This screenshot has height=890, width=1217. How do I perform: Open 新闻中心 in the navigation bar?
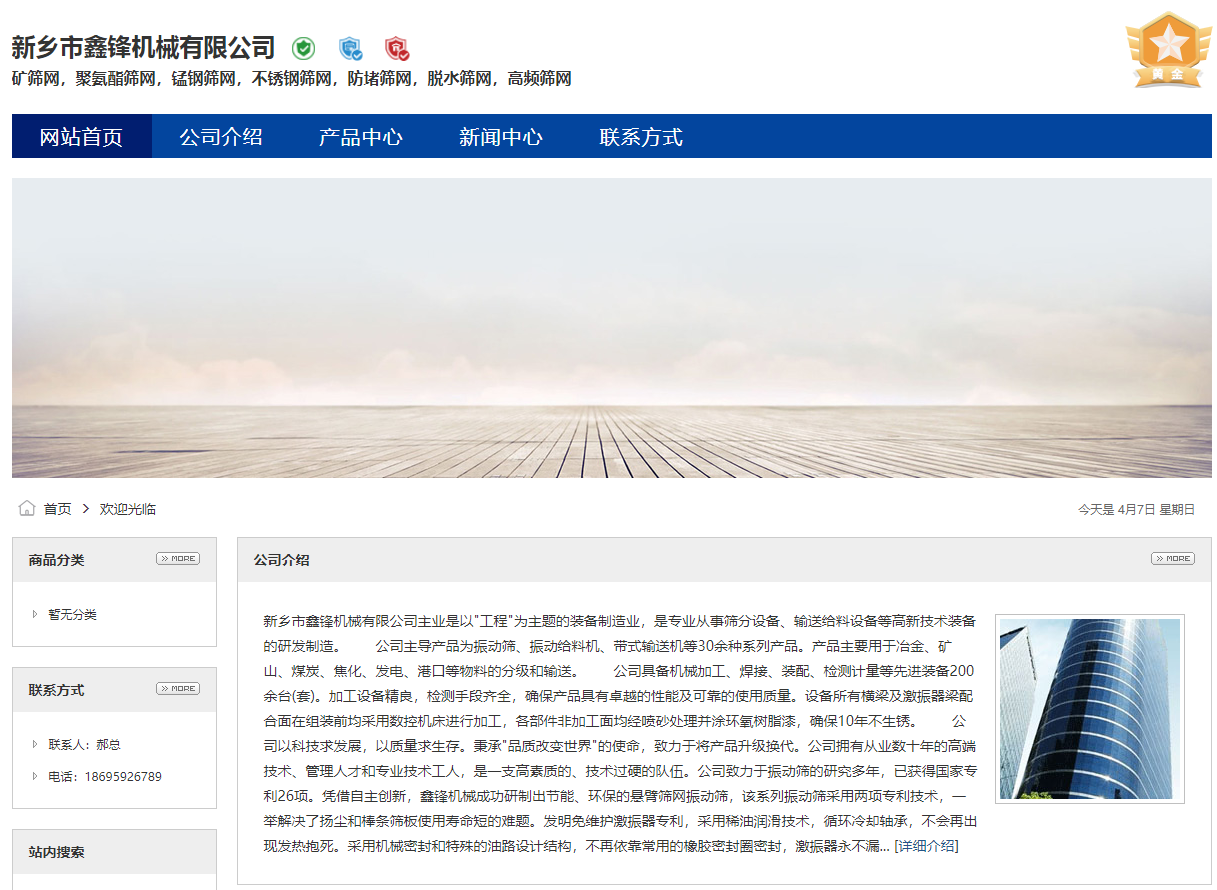point(501,137)
